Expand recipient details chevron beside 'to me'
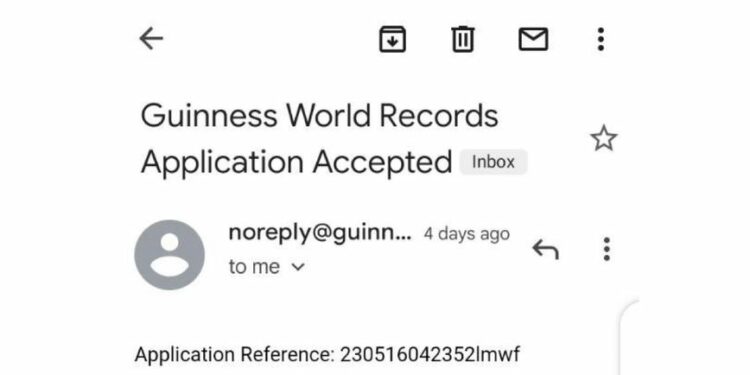 click(298, 267)
